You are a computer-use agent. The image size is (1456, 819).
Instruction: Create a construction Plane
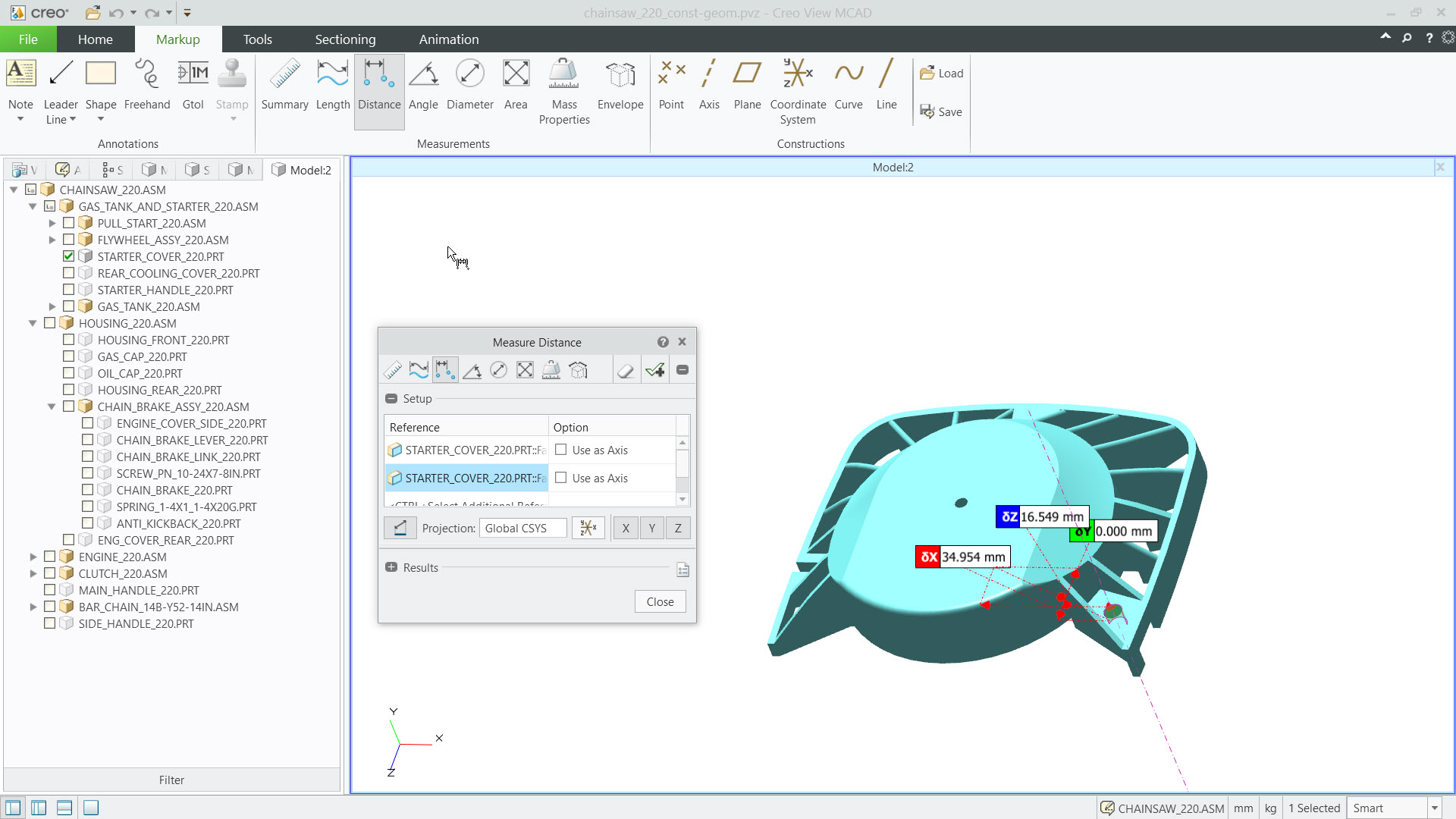[x=747, y=85]
